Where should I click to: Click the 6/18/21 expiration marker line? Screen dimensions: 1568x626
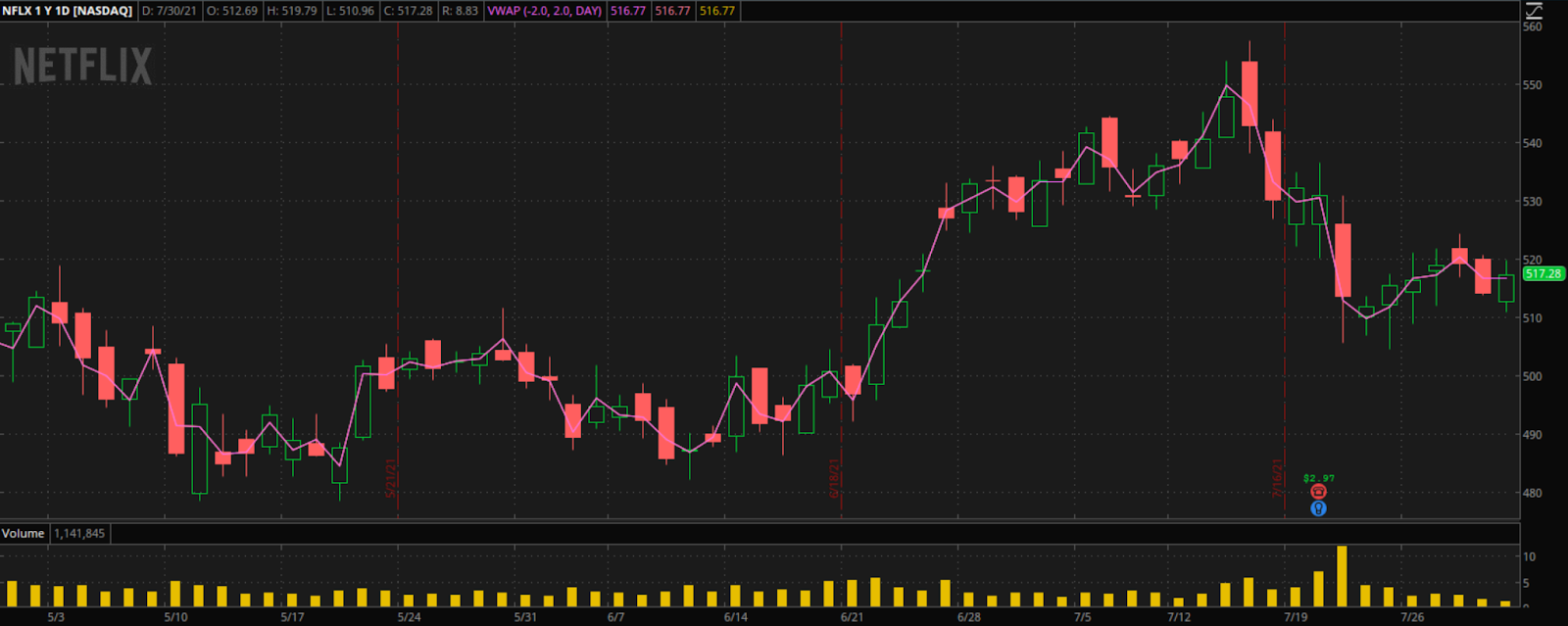842,270
